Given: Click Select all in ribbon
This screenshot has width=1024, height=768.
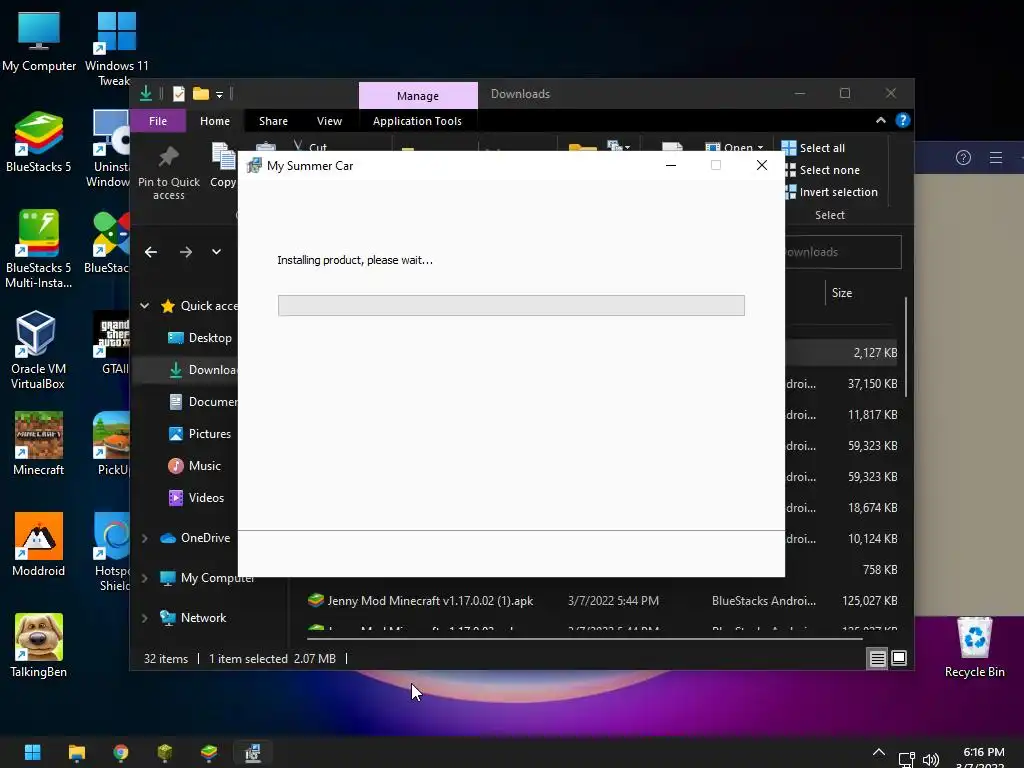Looking at the screenshot, I should click(813, 148).
